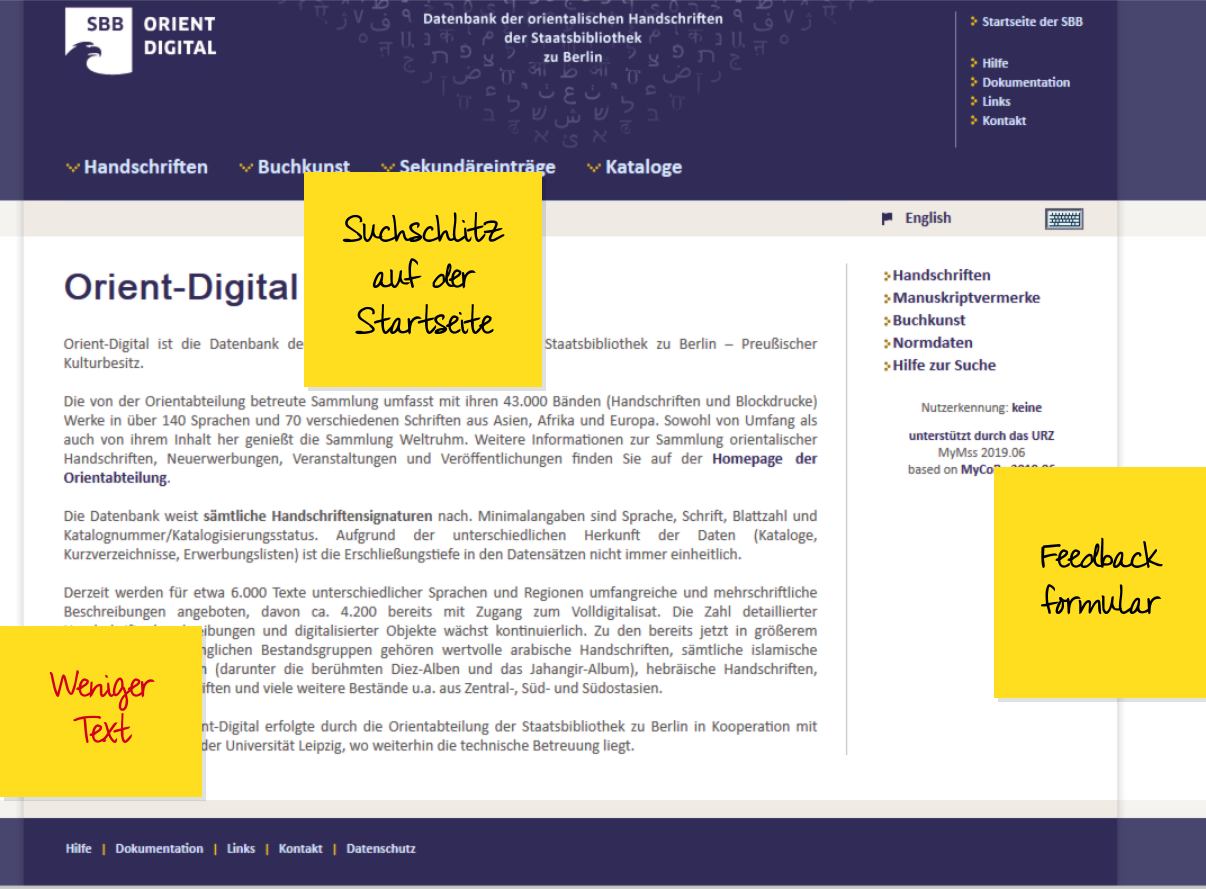
Task: Open Kontakt in the top-right header links
Action: pyautogui.click(x=1004, y=120)
